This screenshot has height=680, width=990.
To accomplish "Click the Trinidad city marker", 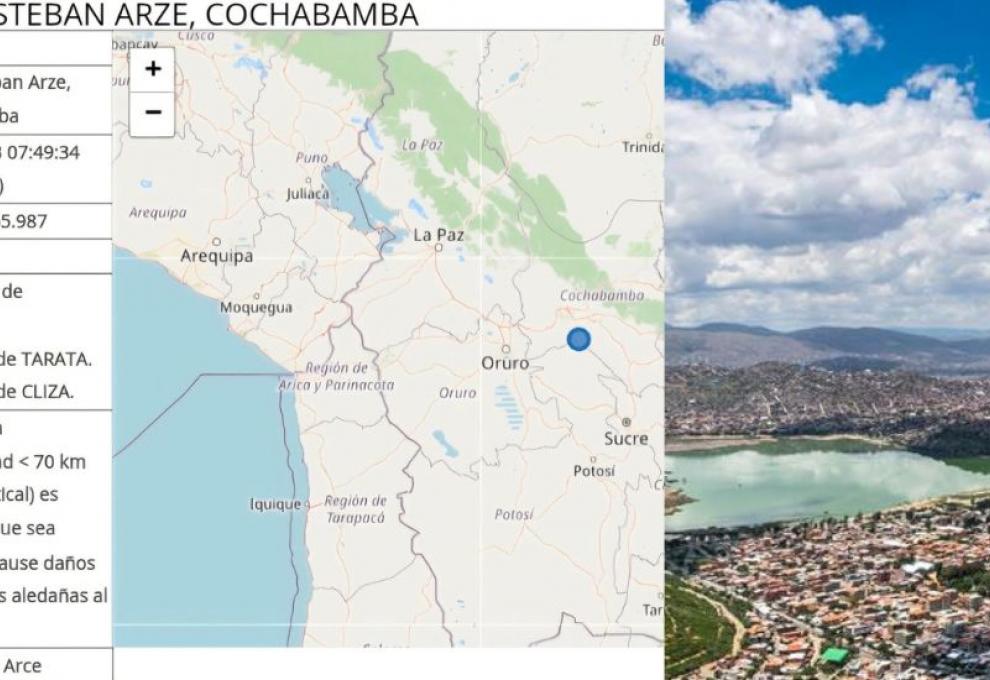I will point(649,136).
